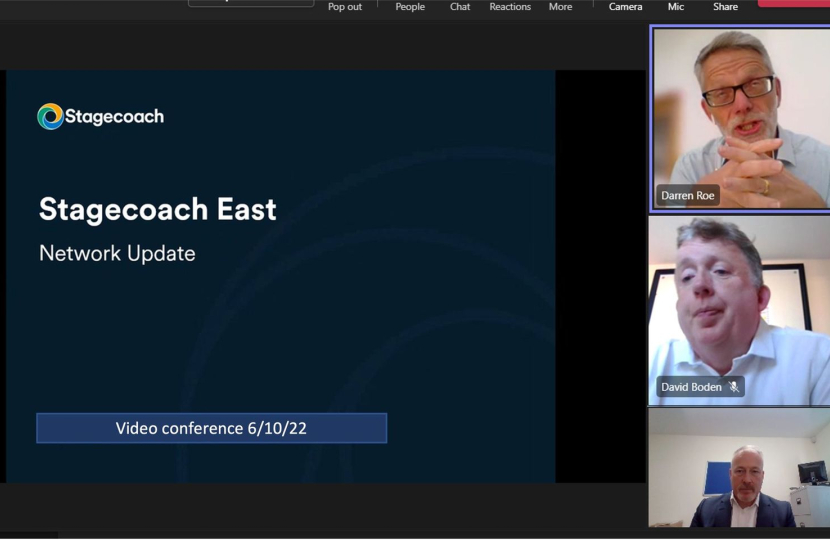Open the People panel
The height and width of the screenshot is (540, 830).
coord(410,7)
